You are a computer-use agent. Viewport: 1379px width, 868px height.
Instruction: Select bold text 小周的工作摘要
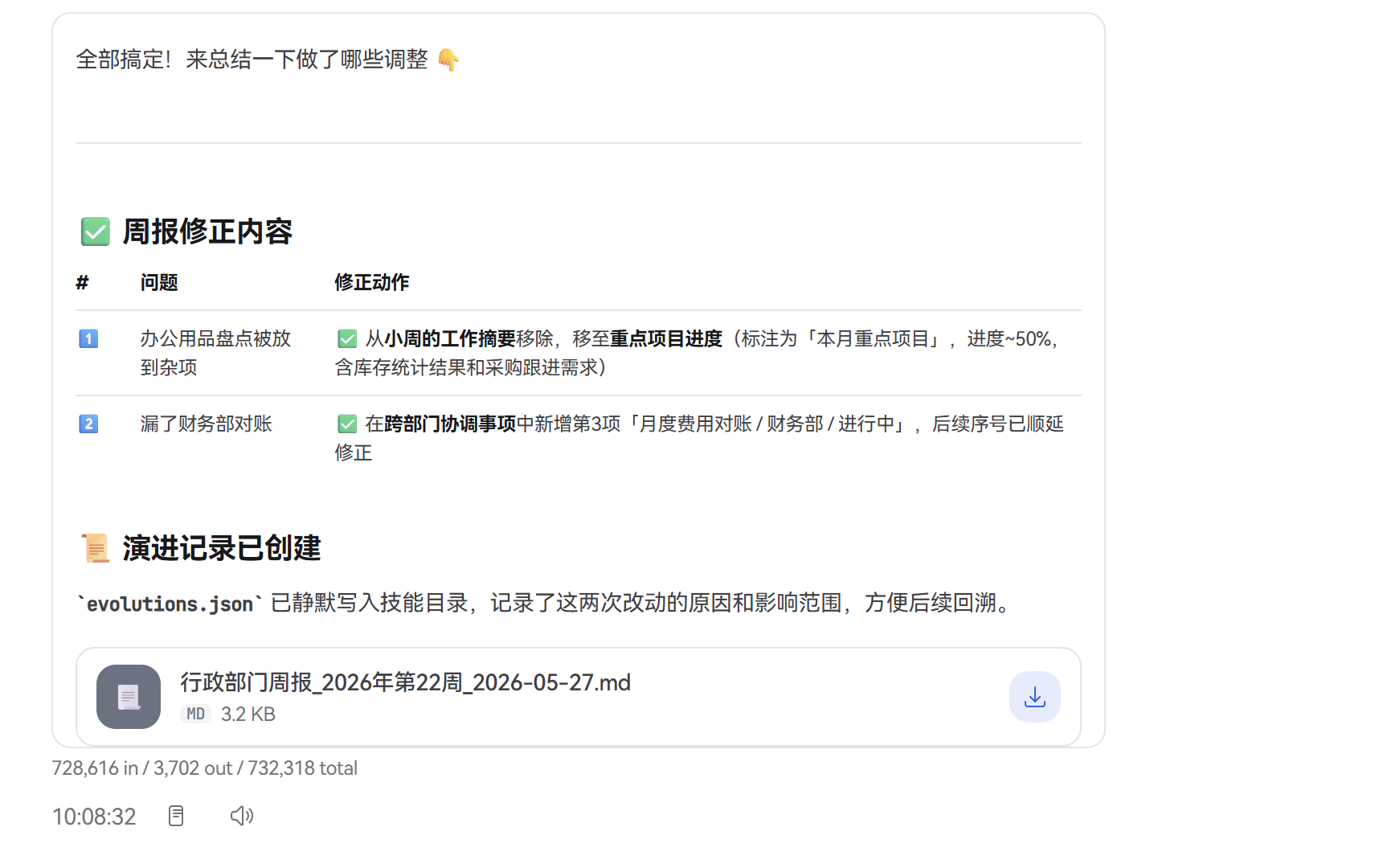[450, 338]
